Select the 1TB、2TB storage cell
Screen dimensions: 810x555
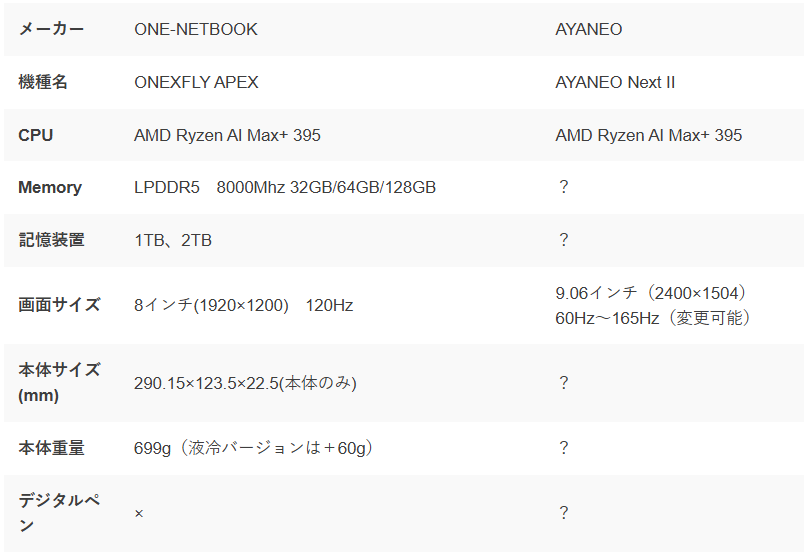click(x=173, y=240)
